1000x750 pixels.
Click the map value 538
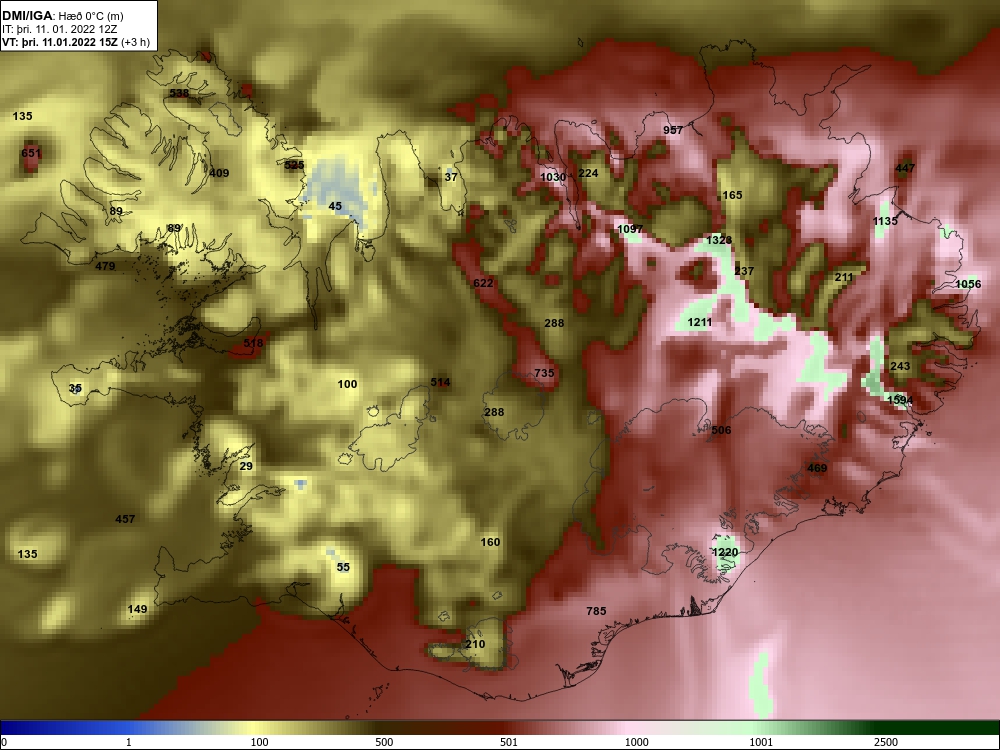(179, 93)
